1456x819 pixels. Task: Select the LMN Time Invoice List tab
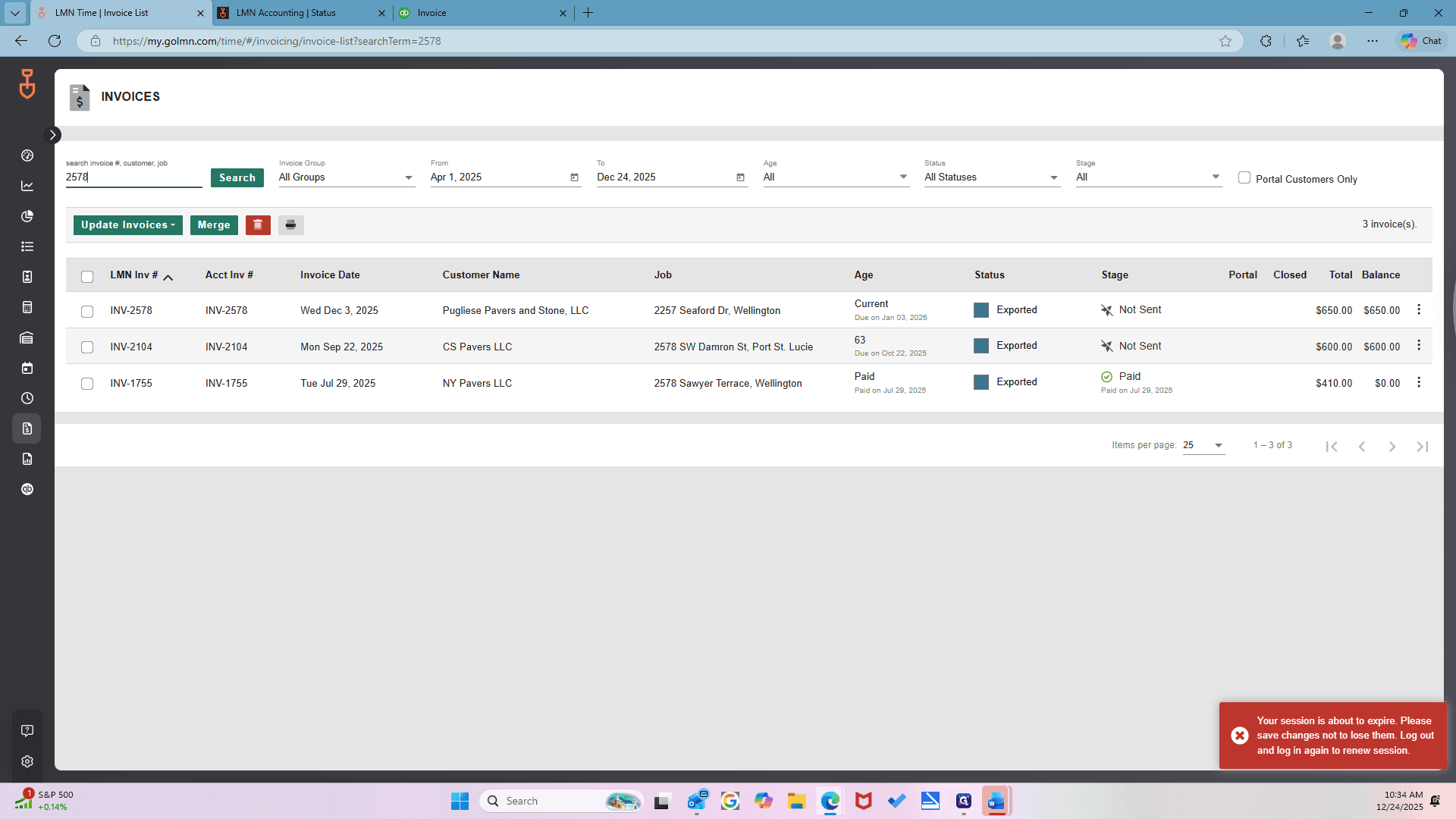click(x=121, y=13)
